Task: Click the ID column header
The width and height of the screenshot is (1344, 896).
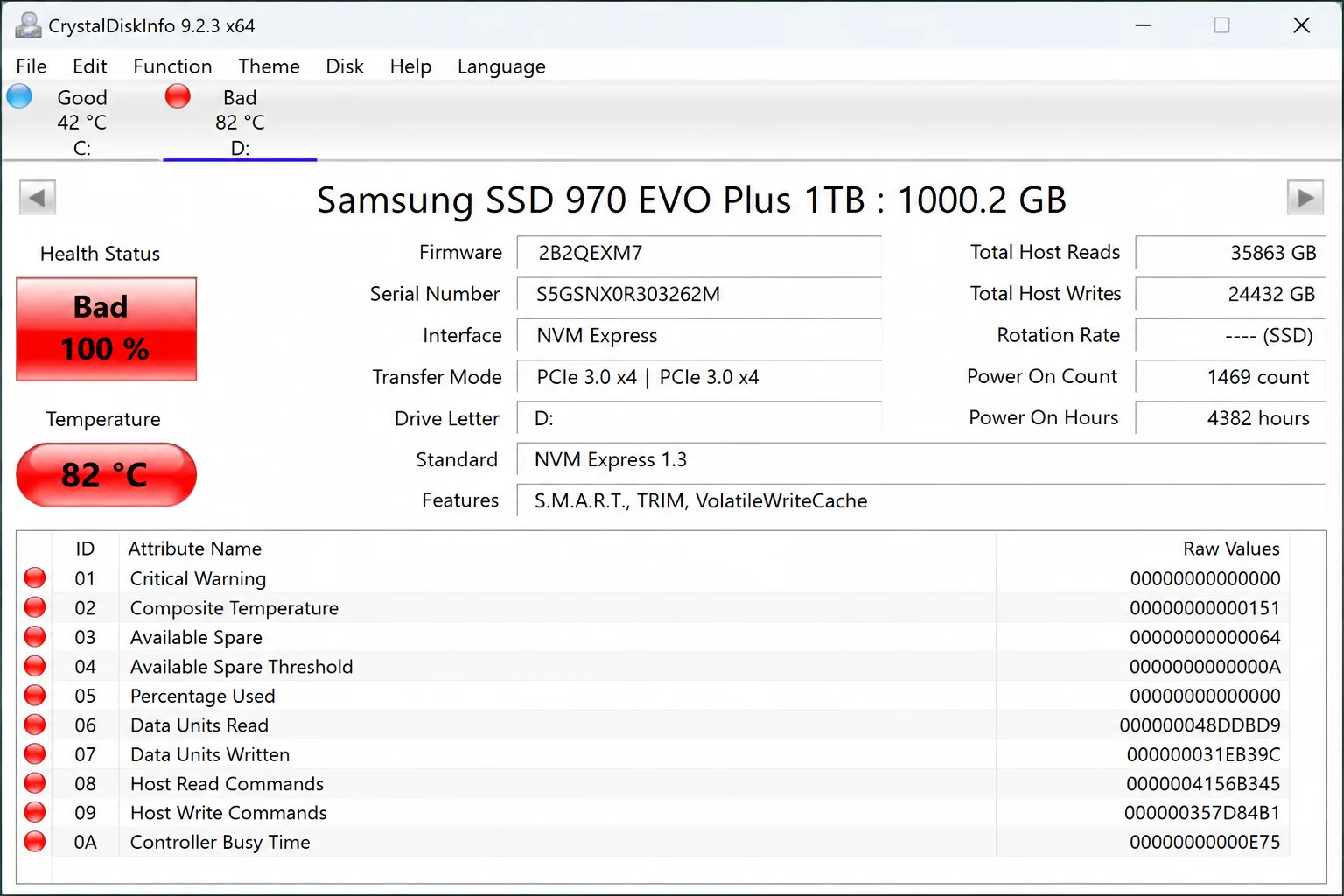Action: point(85,549)
